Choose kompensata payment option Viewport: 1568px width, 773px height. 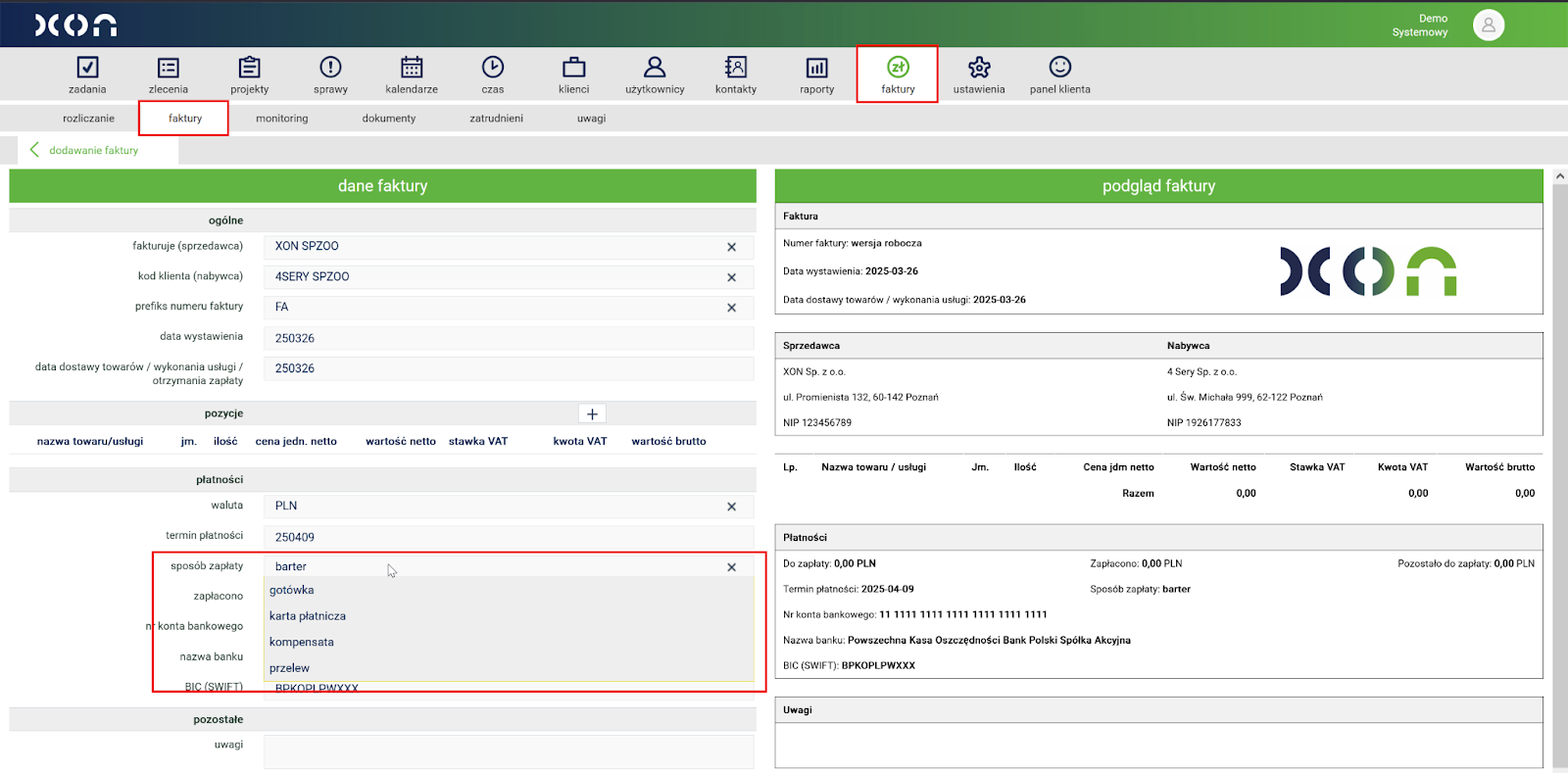pyautogui.click(x=509, y=642)
